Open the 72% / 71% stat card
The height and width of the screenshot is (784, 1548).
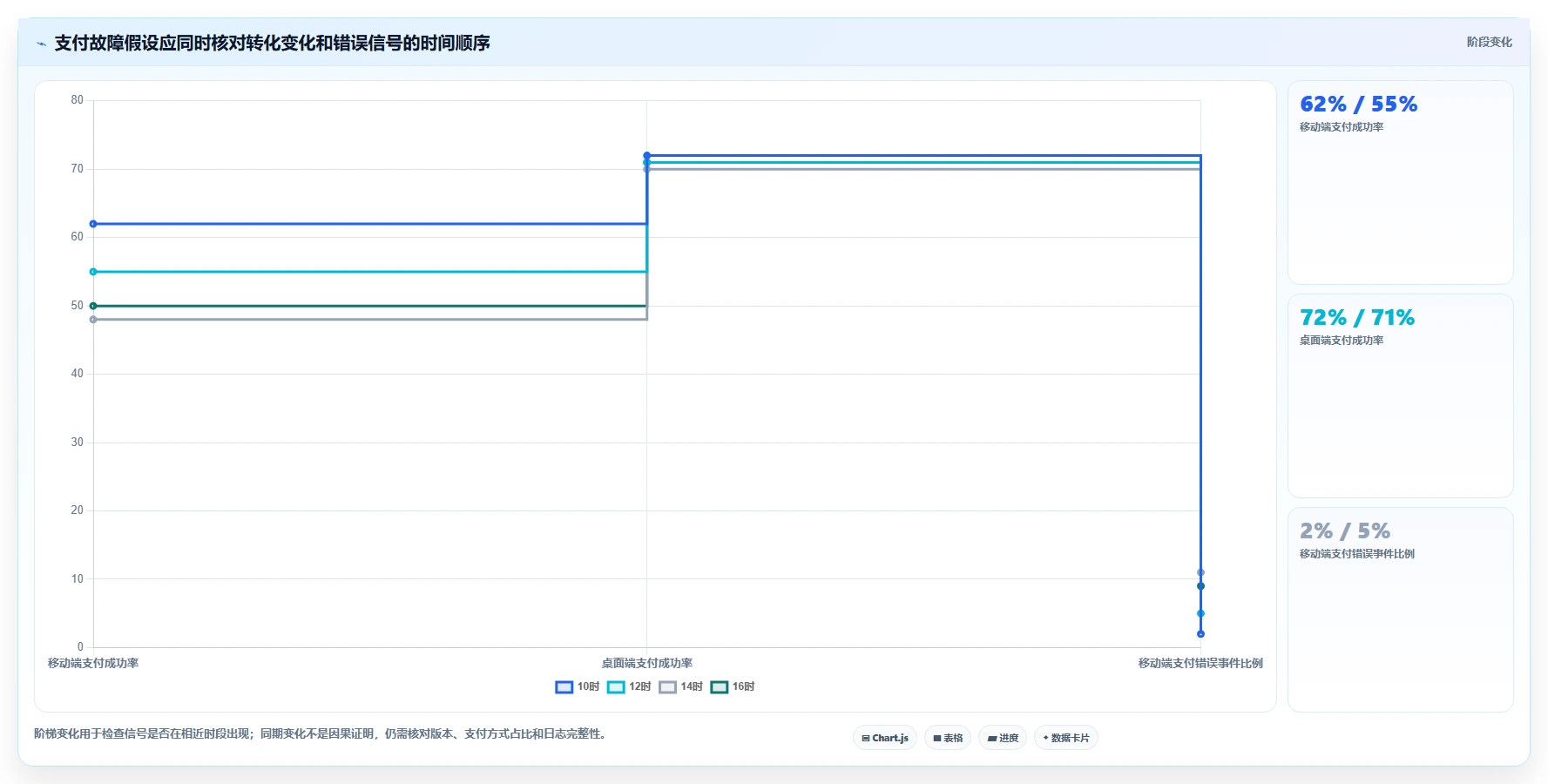(1400, 395)
